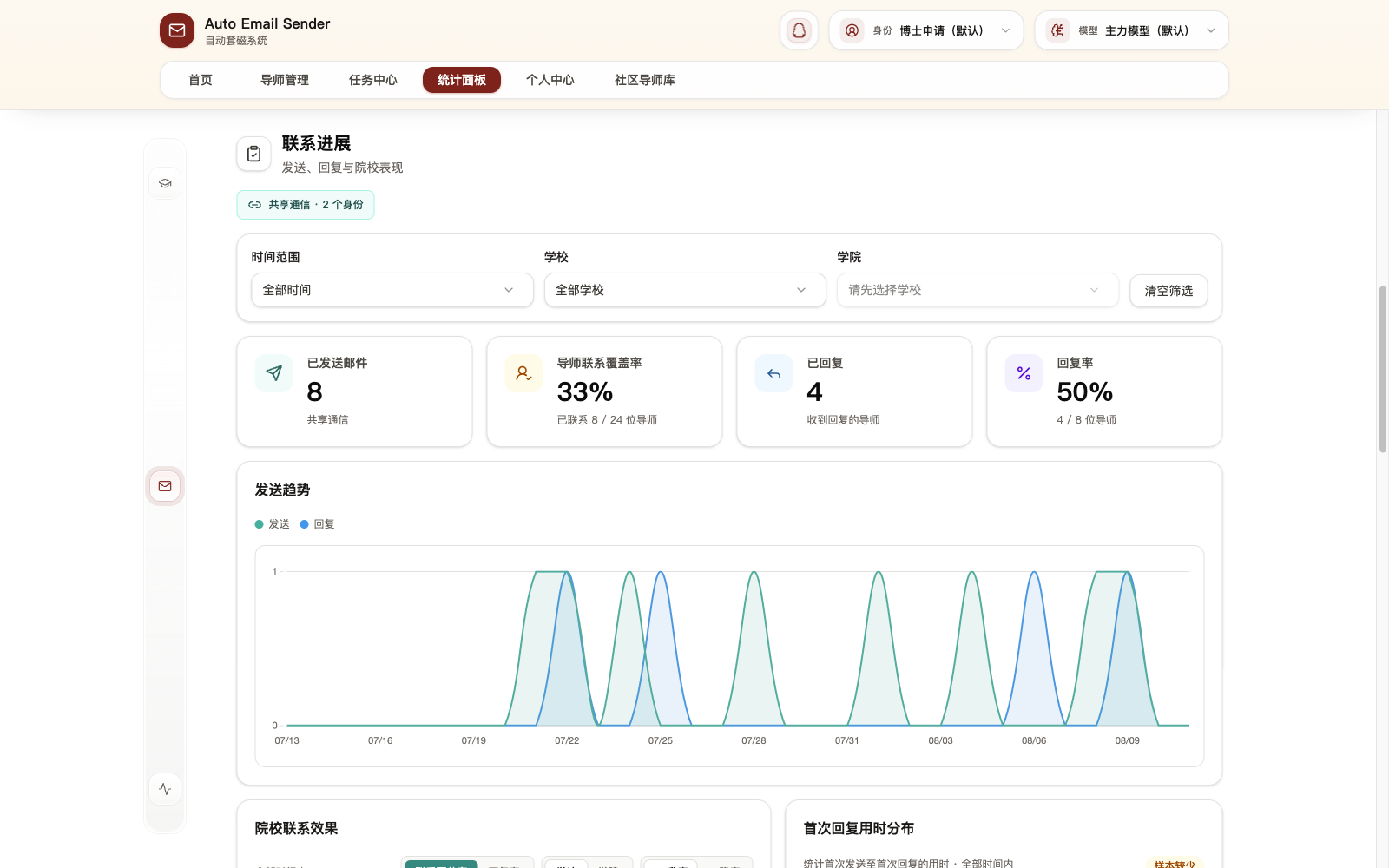Click the text 4 / 8 位导师
1389x868 pixels.
click(x=1087, y=420)
